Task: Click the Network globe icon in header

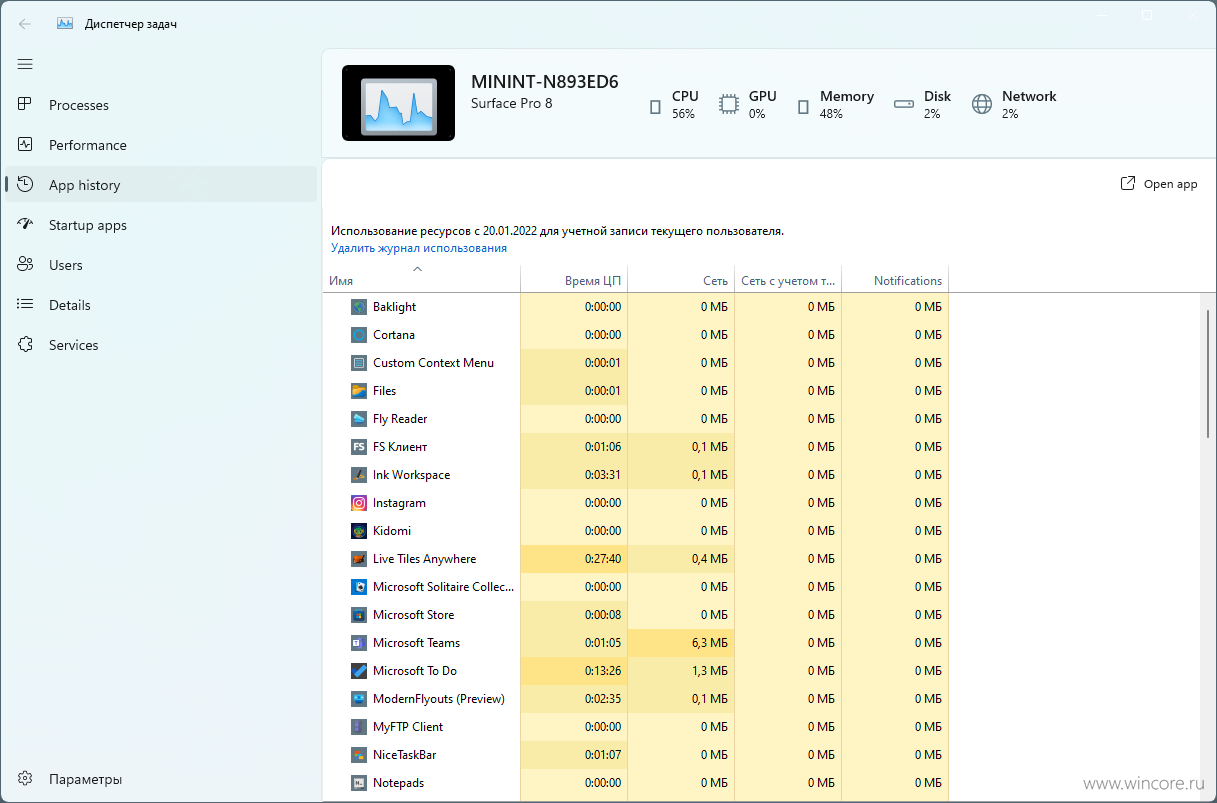Action: coord(982,105)
